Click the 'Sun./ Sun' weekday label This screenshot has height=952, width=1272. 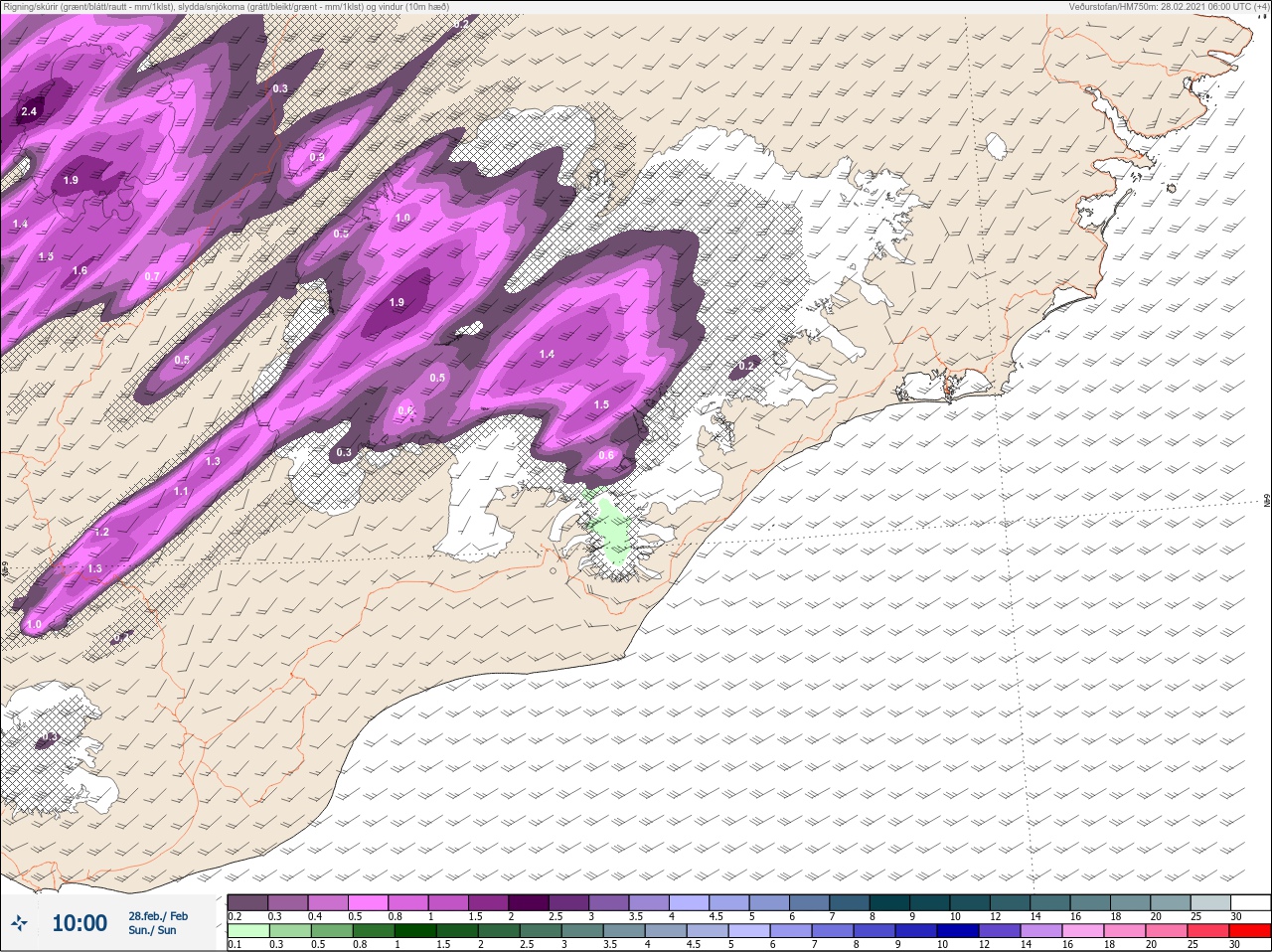click(152, 930)
